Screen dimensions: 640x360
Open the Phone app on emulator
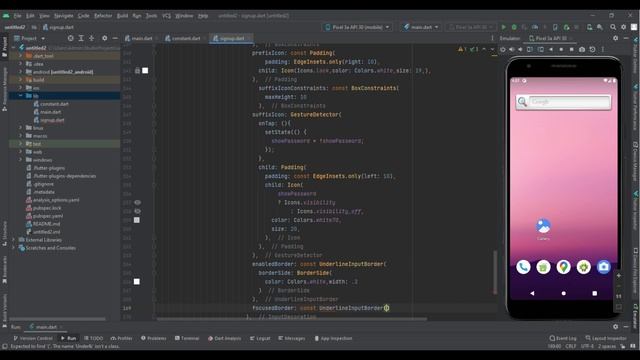[x=523, y=267]
